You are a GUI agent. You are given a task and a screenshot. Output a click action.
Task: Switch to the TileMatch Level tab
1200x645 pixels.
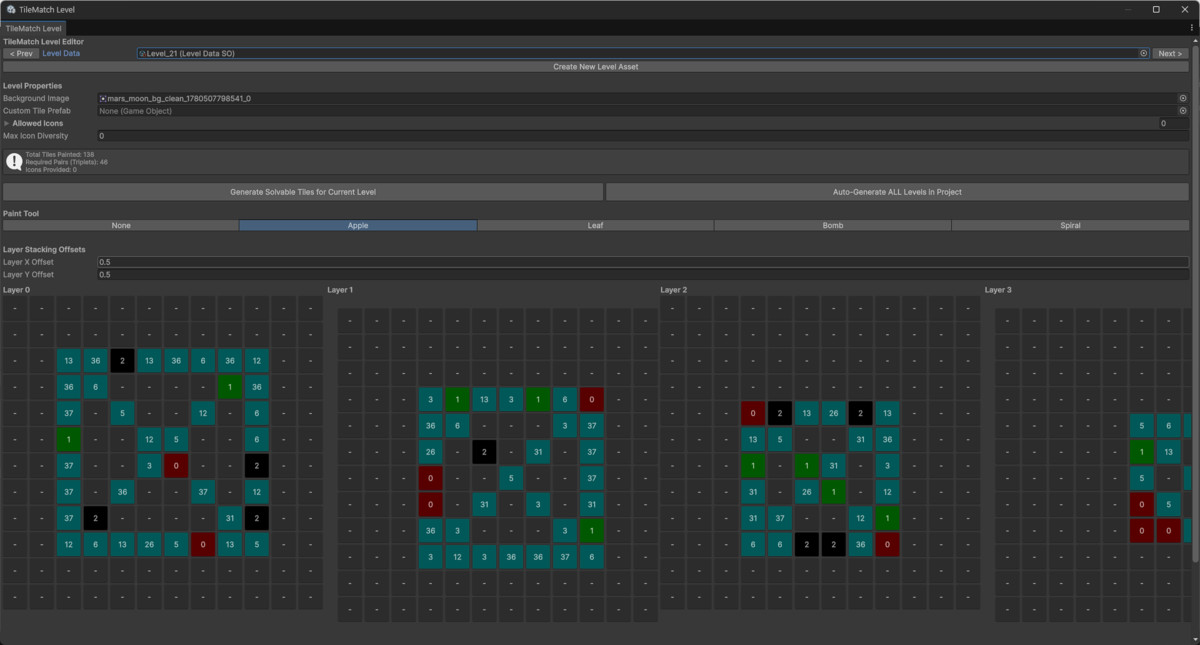click(x=34, y=28)
